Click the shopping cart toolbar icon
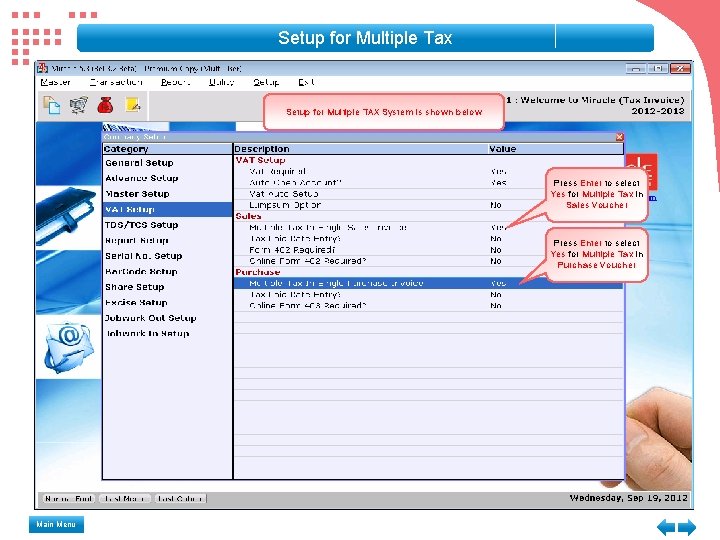The image size is (720, 540). 79,105
